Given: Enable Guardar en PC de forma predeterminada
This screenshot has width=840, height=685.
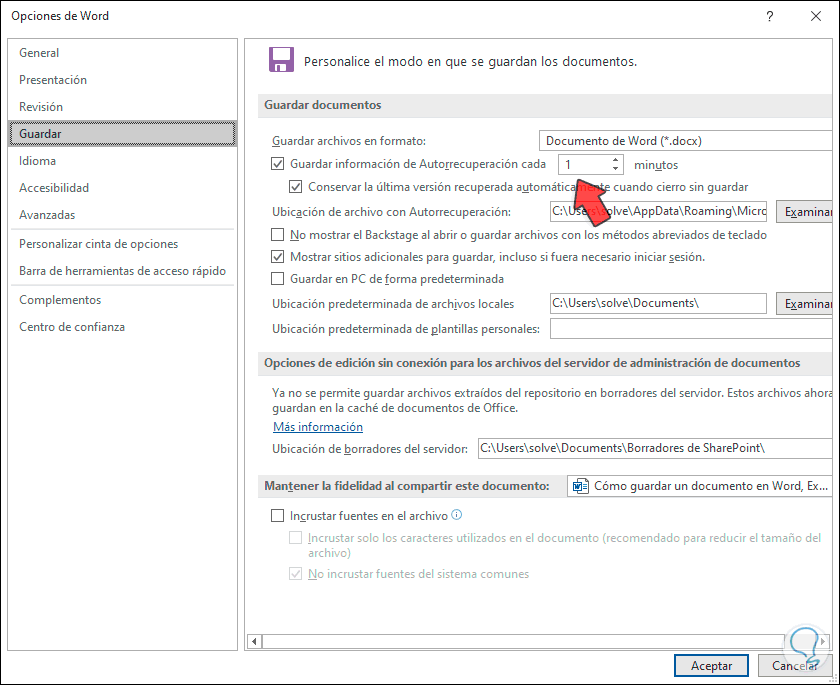Looking at the screenshot, I should click(277, 278).
